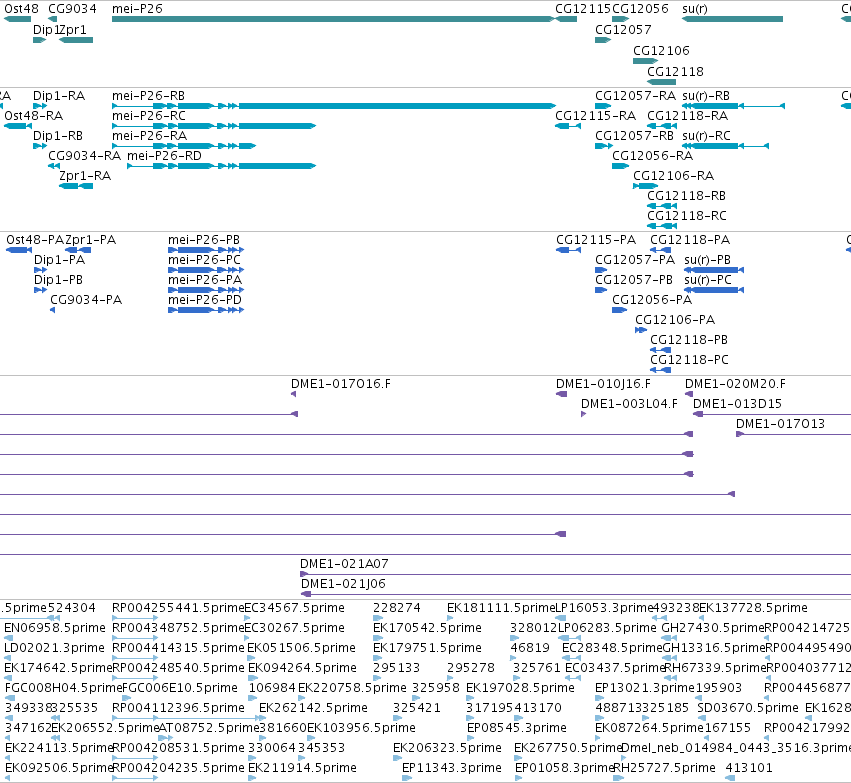The width and height of the screenshot is (851, 783).
Task: Select the su(r)-PC protein label
Action: tap(708, 281)
